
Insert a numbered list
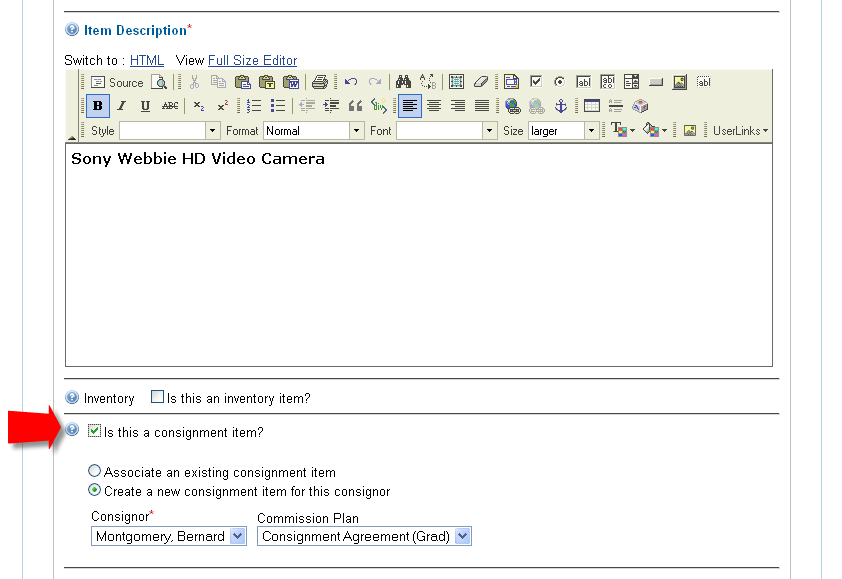[253, 106]
